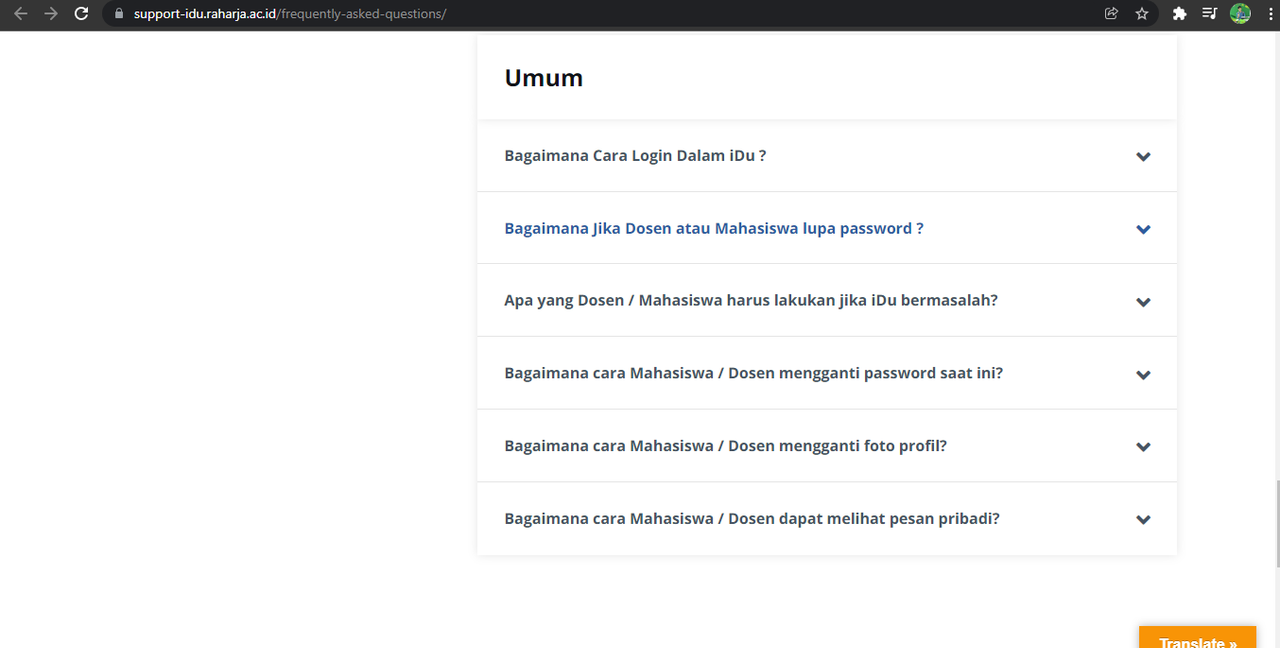The image size is (1280, 648).
Task: Open 'Bagaimana Cara Login Dalam iDu ?' question
Action: pyautogui.click(x=635, y=156)
